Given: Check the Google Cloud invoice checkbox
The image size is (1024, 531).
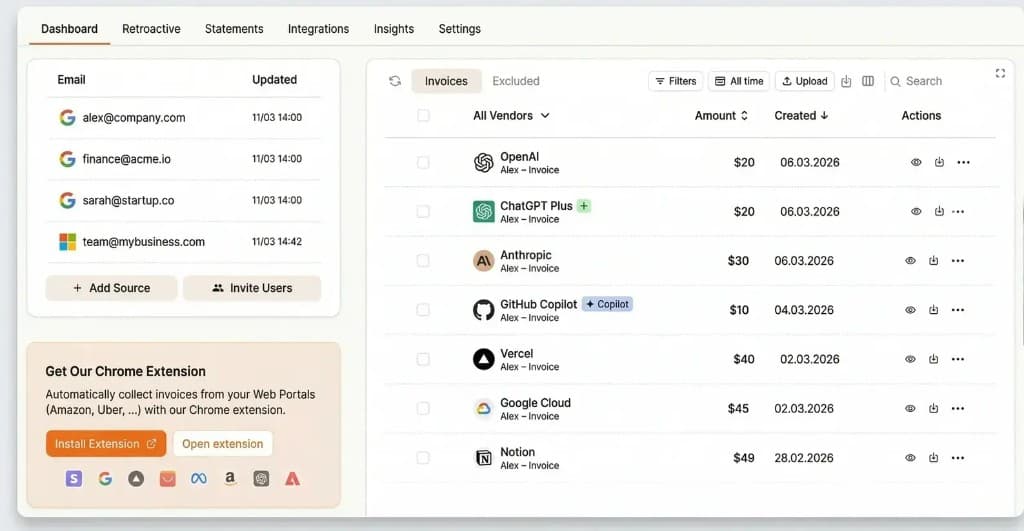Looking at the screenshot, I should coord(423,408).
